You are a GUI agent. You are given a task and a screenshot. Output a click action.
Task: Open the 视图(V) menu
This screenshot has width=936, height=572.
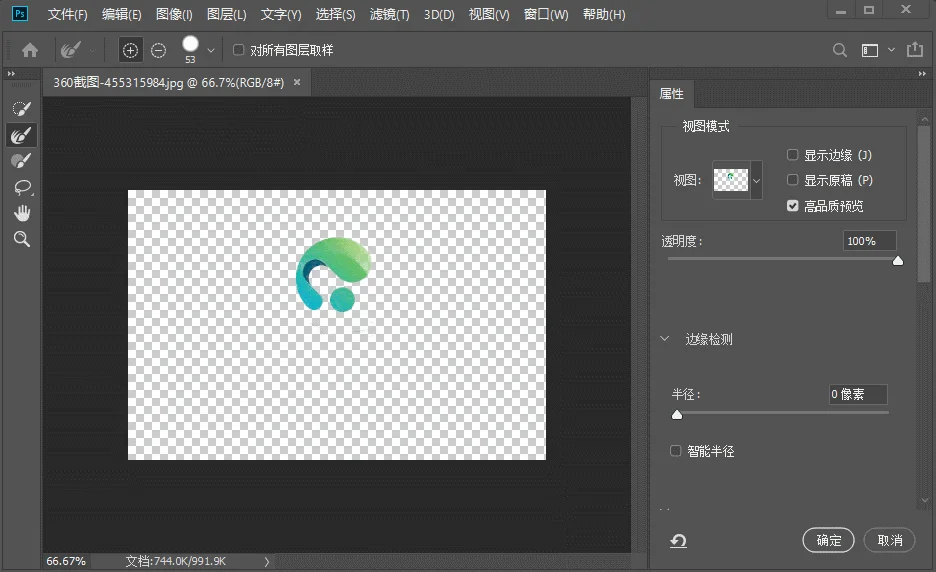[489, 14]
